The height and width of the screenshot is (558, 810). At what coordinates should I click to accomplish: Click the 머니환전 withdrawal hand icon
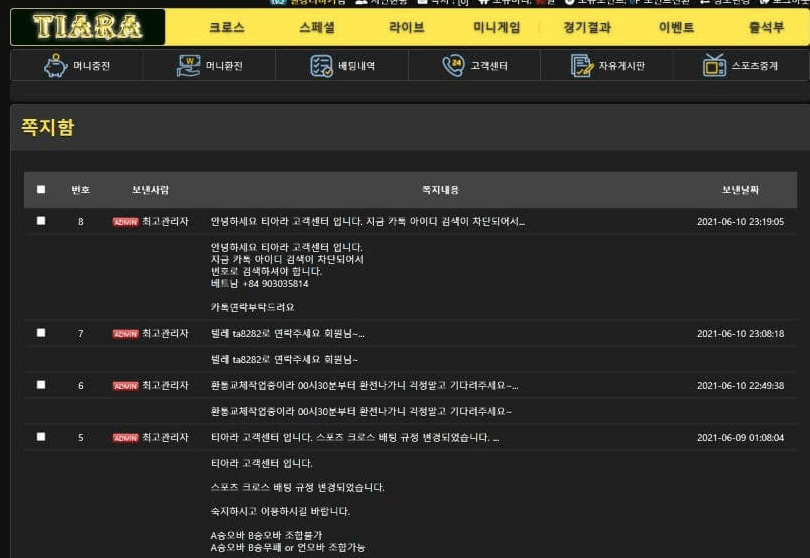(x=188, y=66)
